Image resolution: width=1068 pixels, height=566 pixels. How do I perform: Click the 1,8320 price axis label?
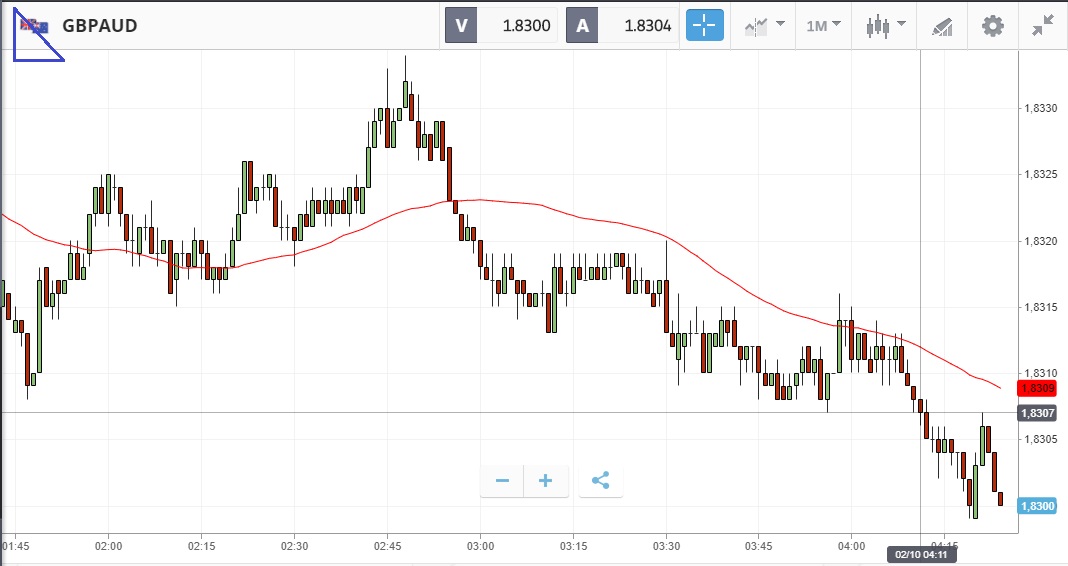tap(1040, 241)
